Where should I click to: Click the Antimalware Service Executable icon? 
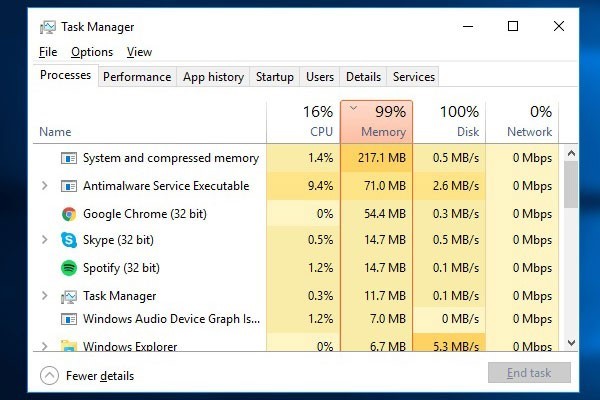tap(69, 186)
